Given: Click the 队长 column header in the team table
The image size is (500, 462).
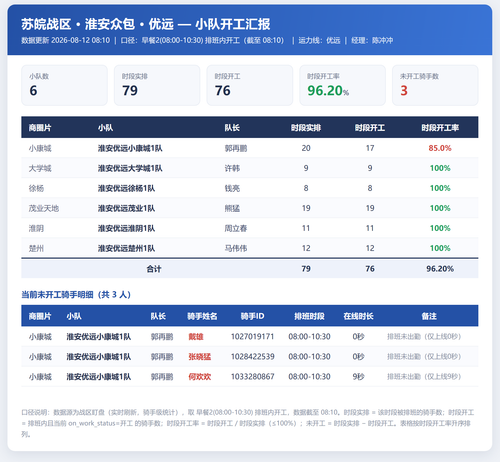Looking at the screenshot, I should coord(232,128).
